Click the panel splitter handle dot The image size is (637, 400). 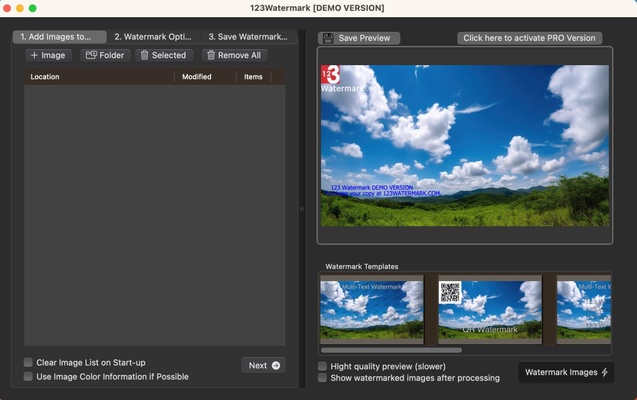coord(302,209)
